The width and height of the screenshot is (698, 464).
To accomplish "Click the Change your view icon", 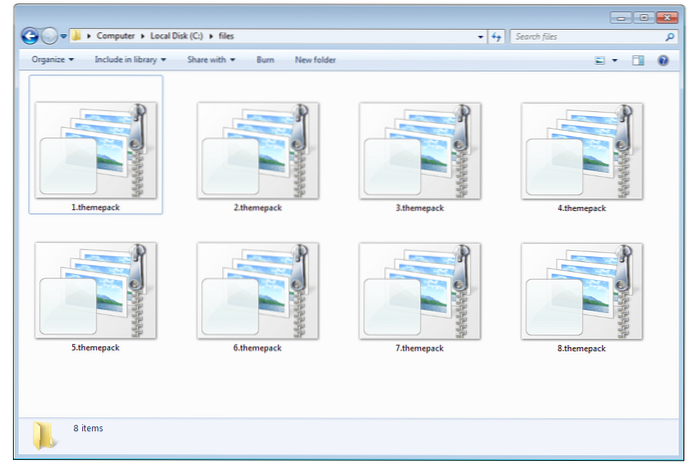I will tap(600, 60).
